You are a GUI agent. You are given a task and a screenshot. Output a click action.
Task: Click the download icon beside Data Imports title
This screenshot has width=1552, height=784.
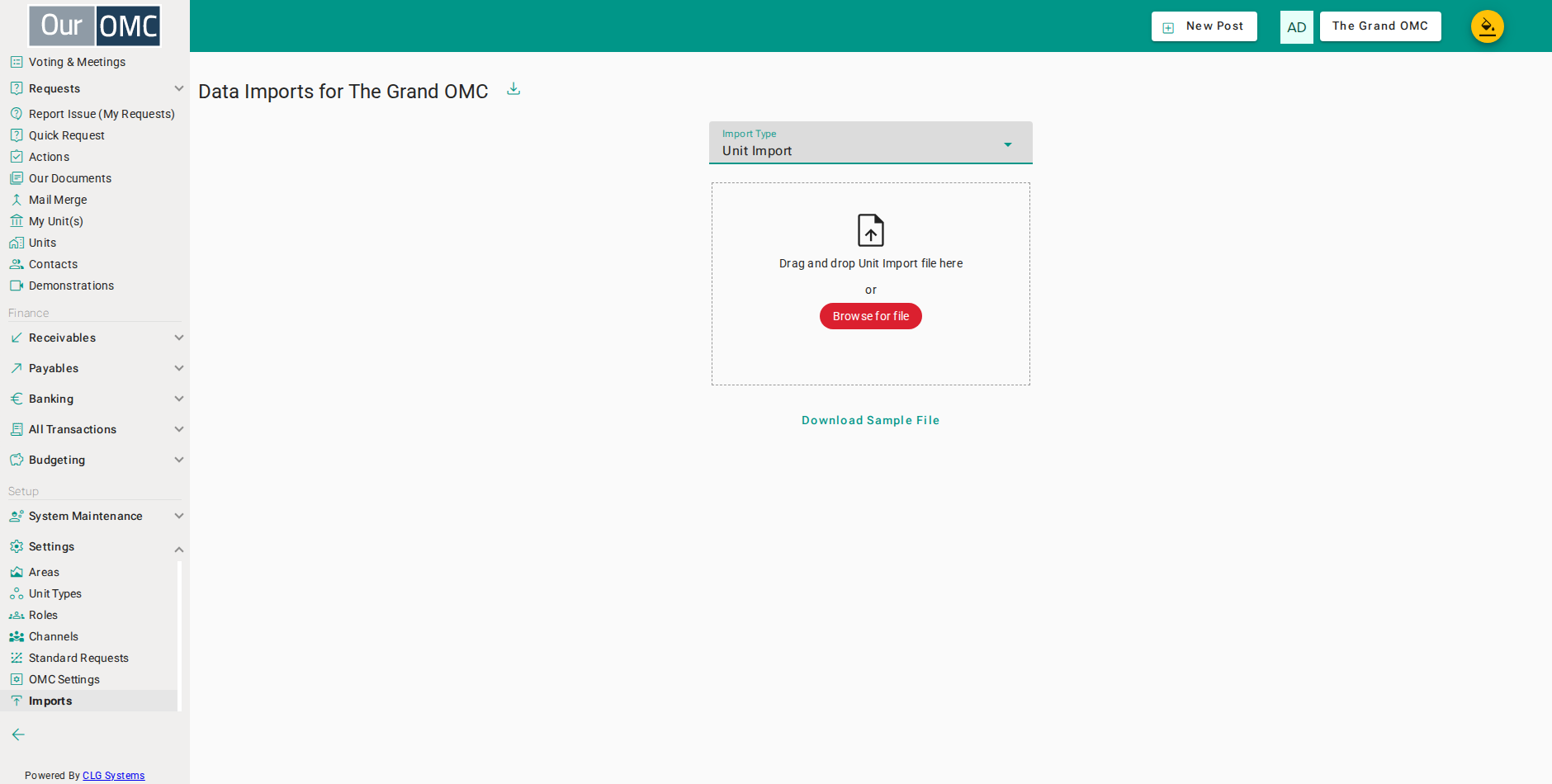(513, 89)
